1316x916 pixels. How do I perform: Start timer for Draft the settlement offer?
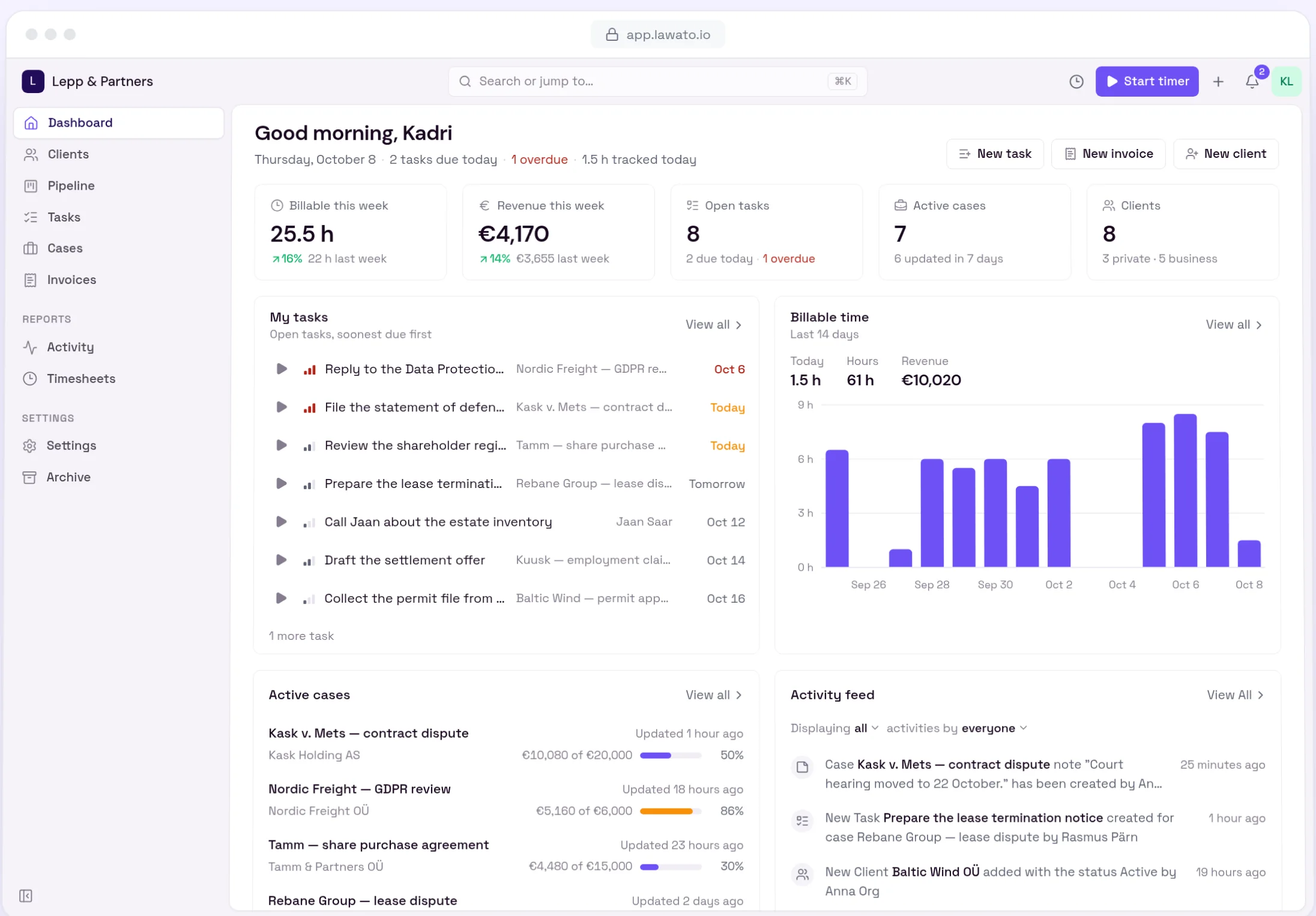click(x=281, y=560)
